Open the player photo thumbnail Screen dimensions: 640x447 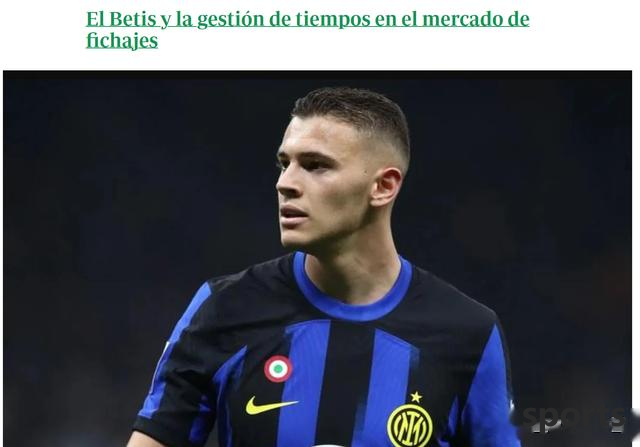click(x=317, y=258)
